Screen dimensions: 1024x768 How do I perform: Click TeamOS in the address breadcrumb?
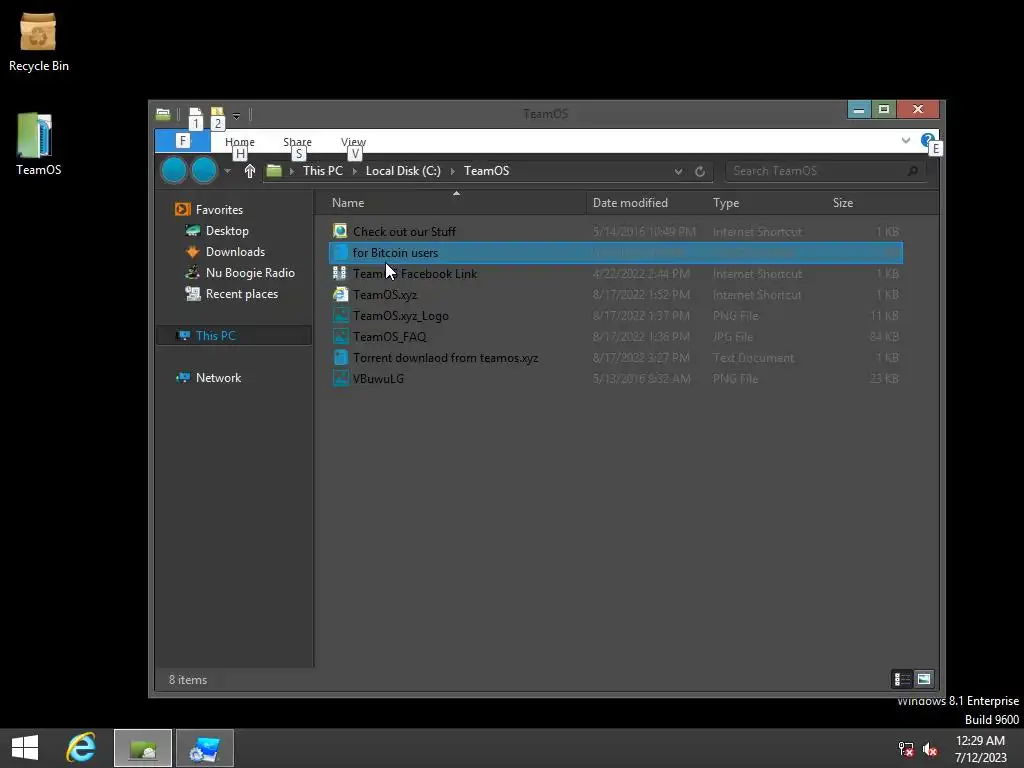[487, 170]
